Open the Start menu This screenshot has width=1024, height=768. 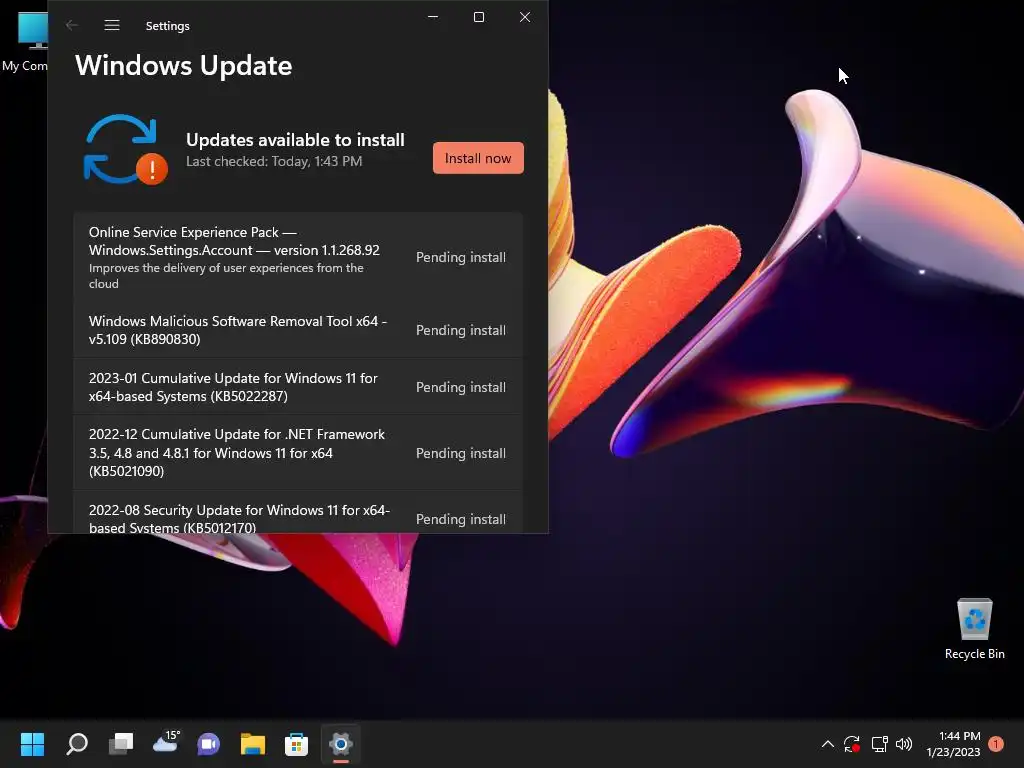[x=32, y=744]
